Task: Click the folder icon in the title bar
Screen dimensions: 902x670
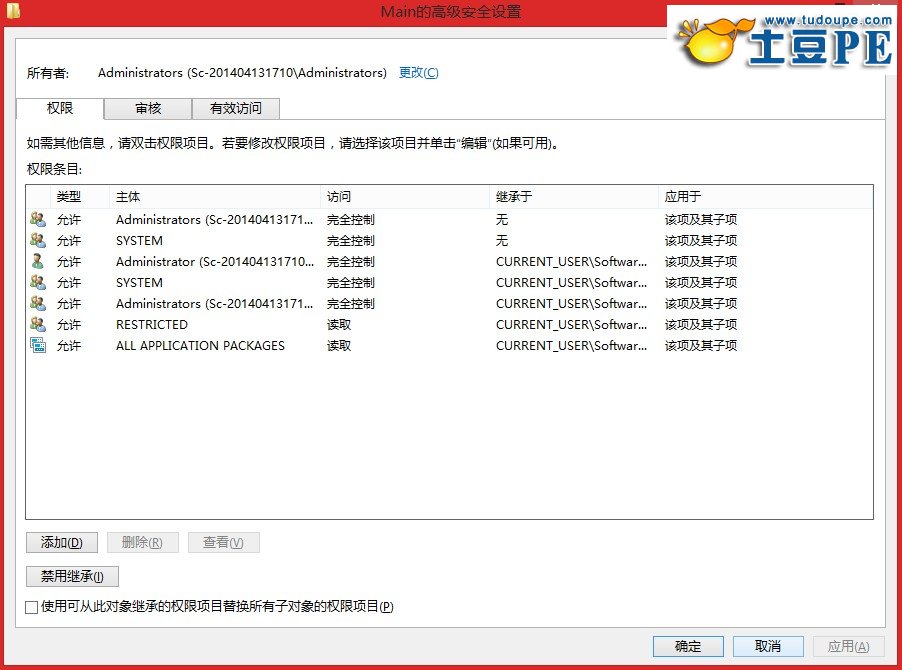Action: pyautogui.click(x=11, y=12)
